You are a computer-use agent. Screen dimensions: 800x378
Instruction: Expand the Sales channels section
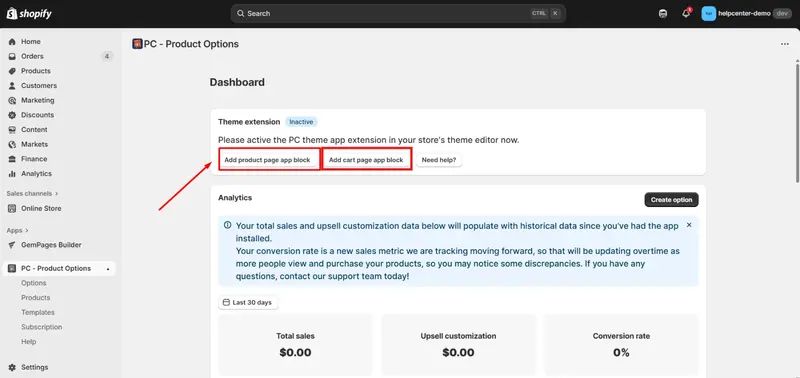coord(32,194)
